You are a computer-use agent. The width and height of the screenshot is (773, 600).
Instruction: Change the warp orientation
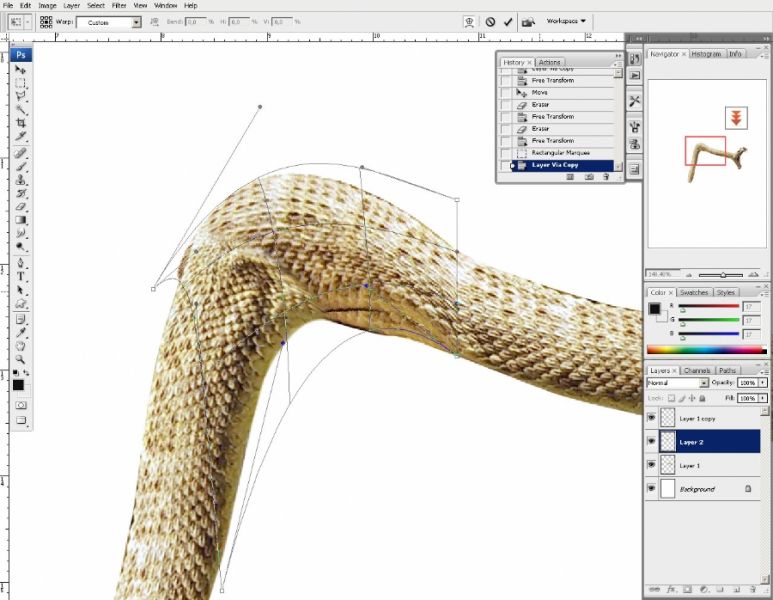coord(154,22)
